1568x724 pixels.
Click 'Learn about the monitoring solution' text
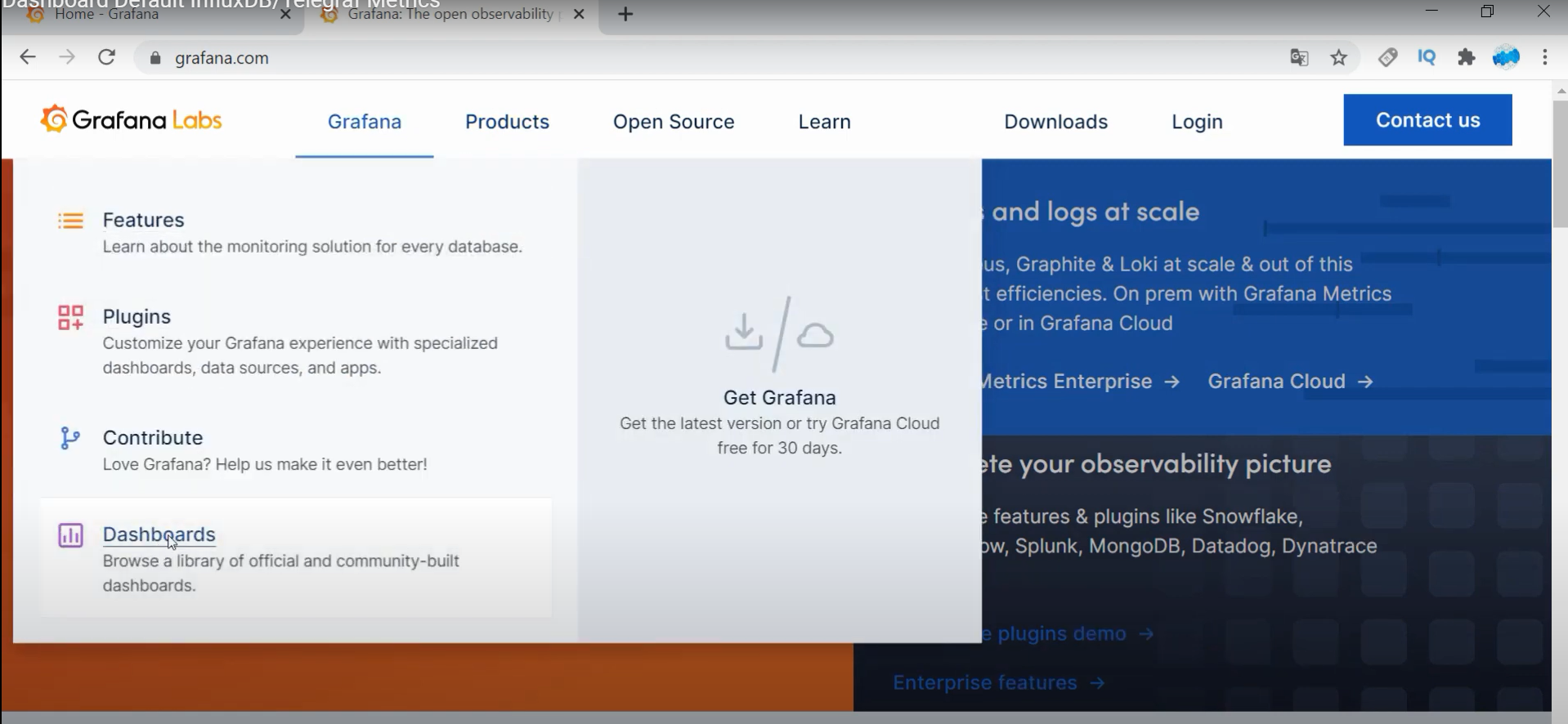(312, 247)
